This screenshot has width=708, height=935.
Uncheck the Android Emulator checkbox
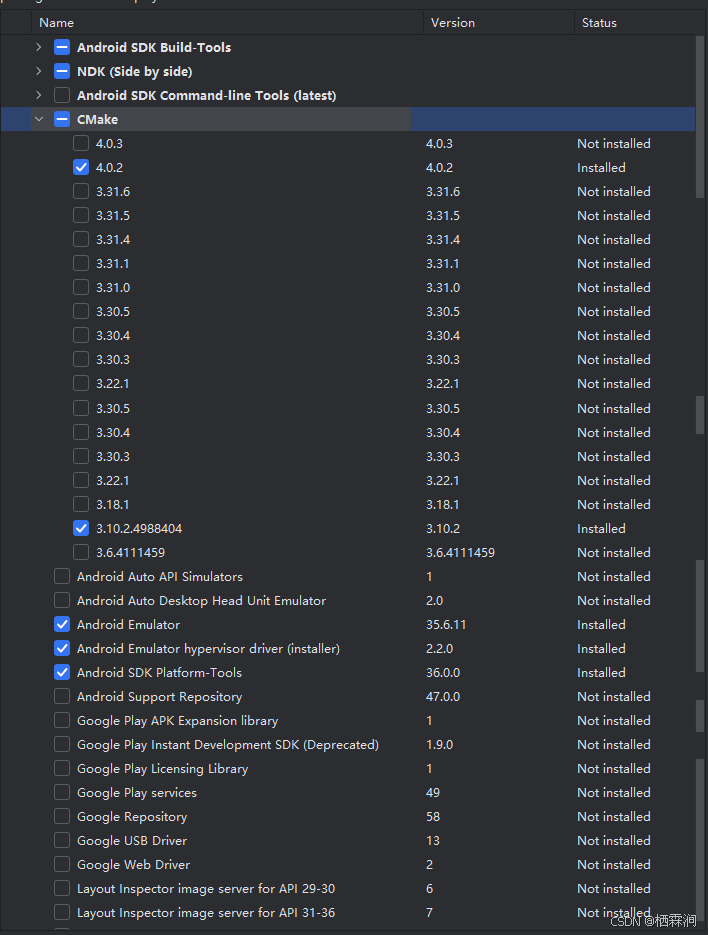[62, 624]
